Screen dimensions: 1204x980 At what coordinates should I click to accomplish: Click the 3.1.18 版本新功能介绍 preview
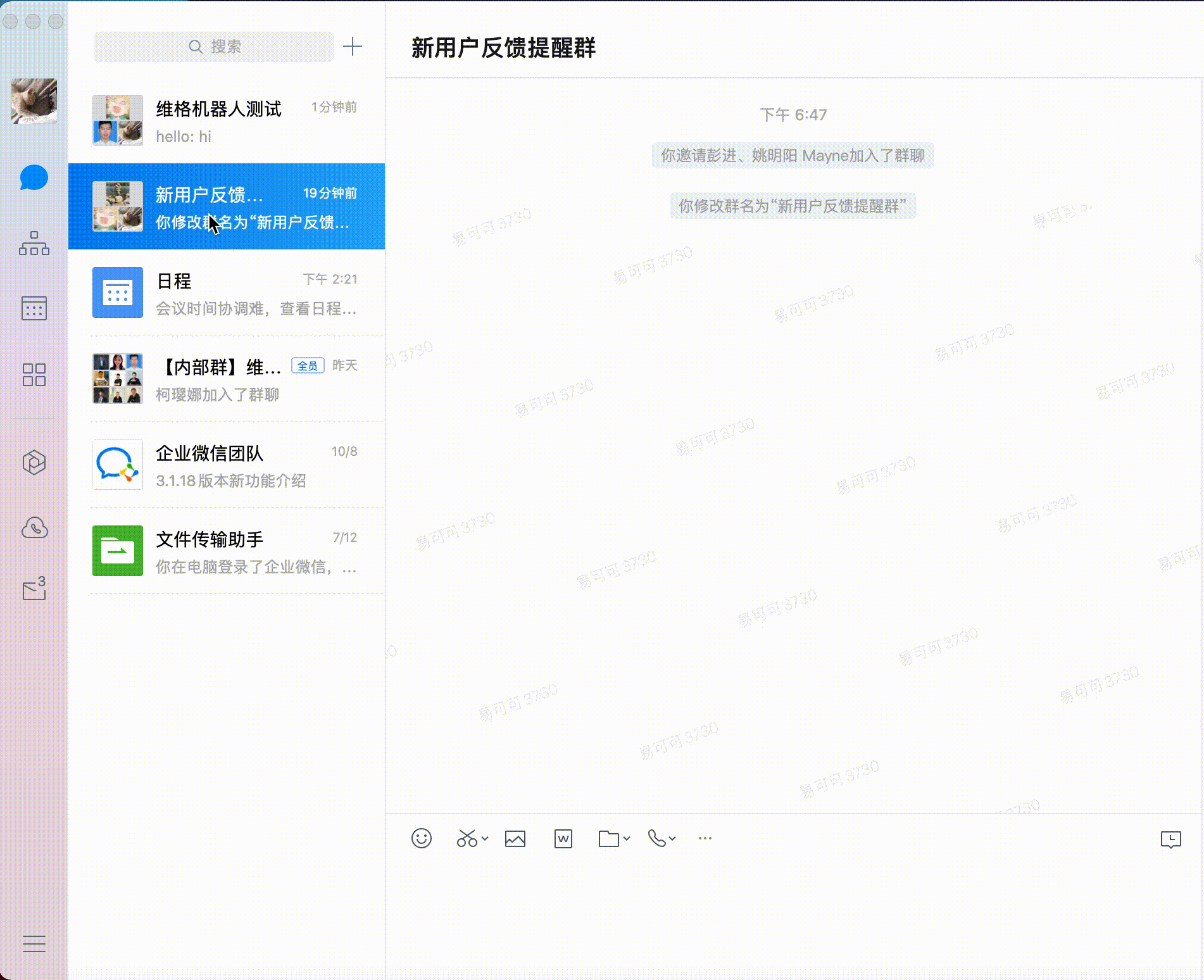[x=231, y=481]
